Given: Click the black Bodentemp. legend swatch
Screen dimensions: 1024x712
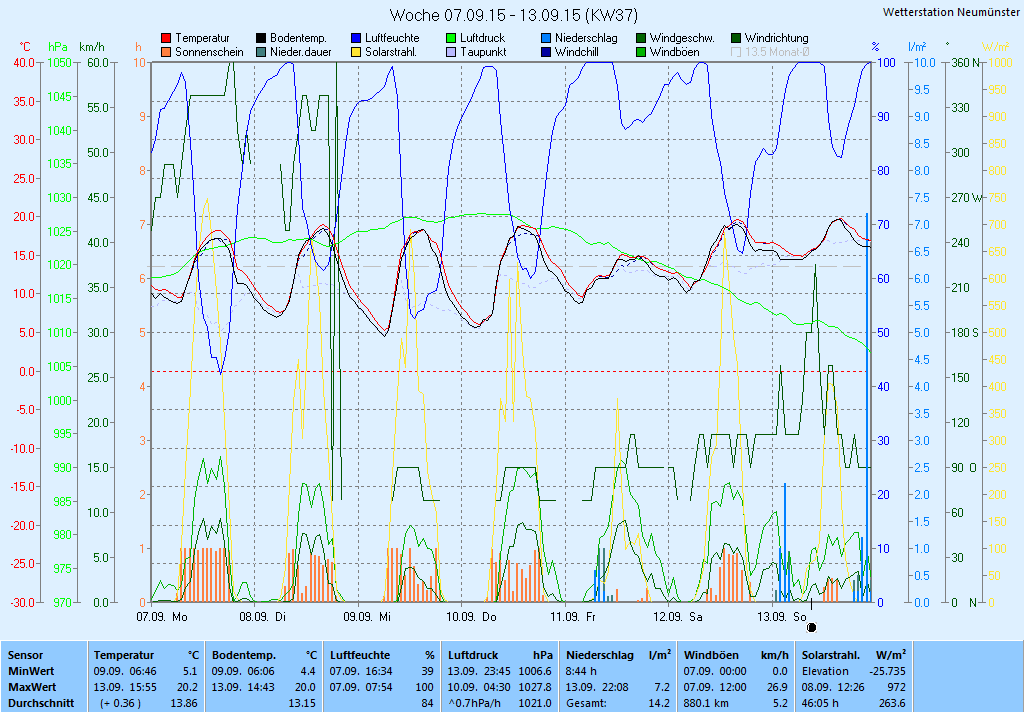Looking at the screenshot, I should (x=261, y=39).
